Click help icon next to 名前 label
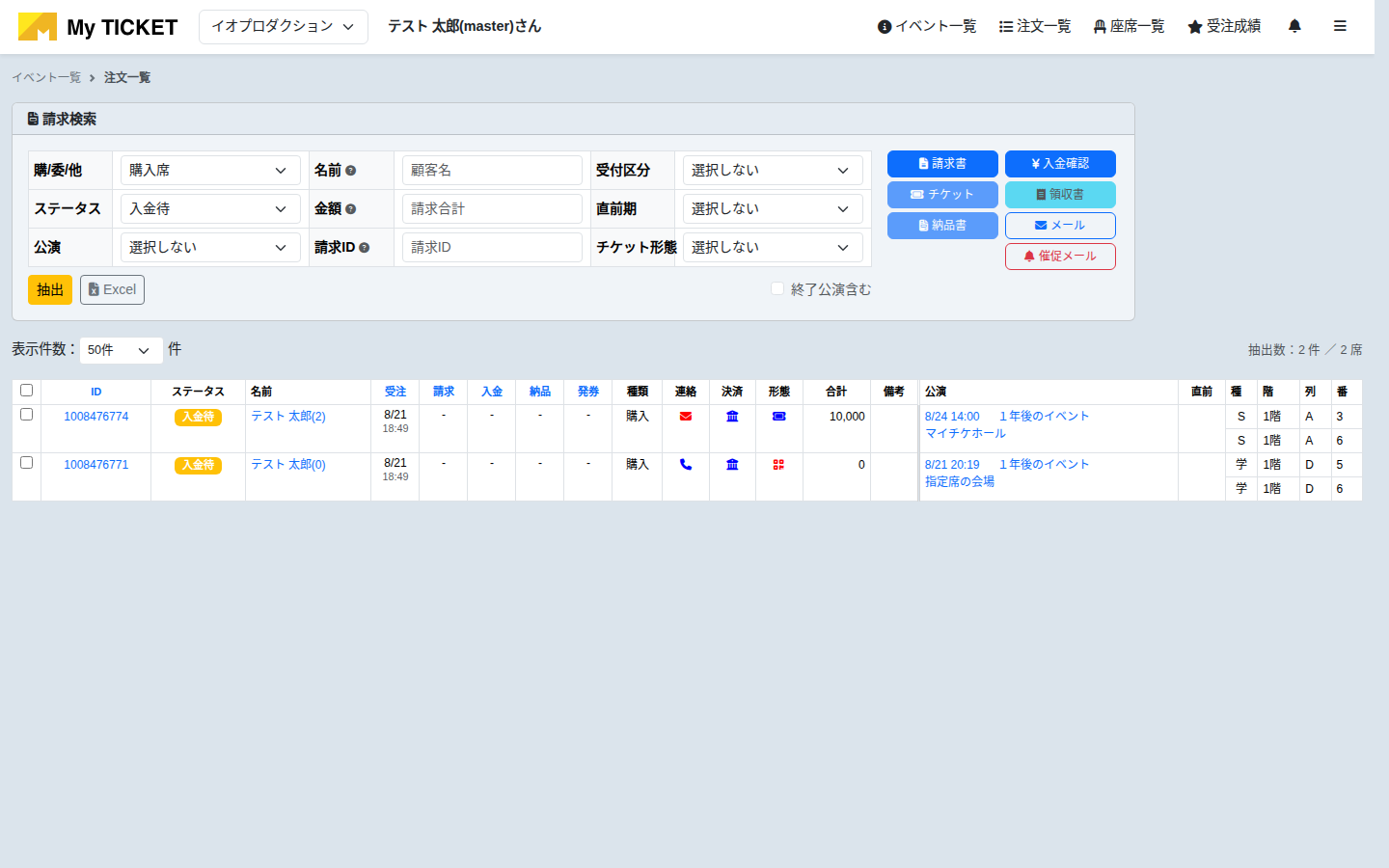Viewport: 1389px width, 868px height. point(351,171)
